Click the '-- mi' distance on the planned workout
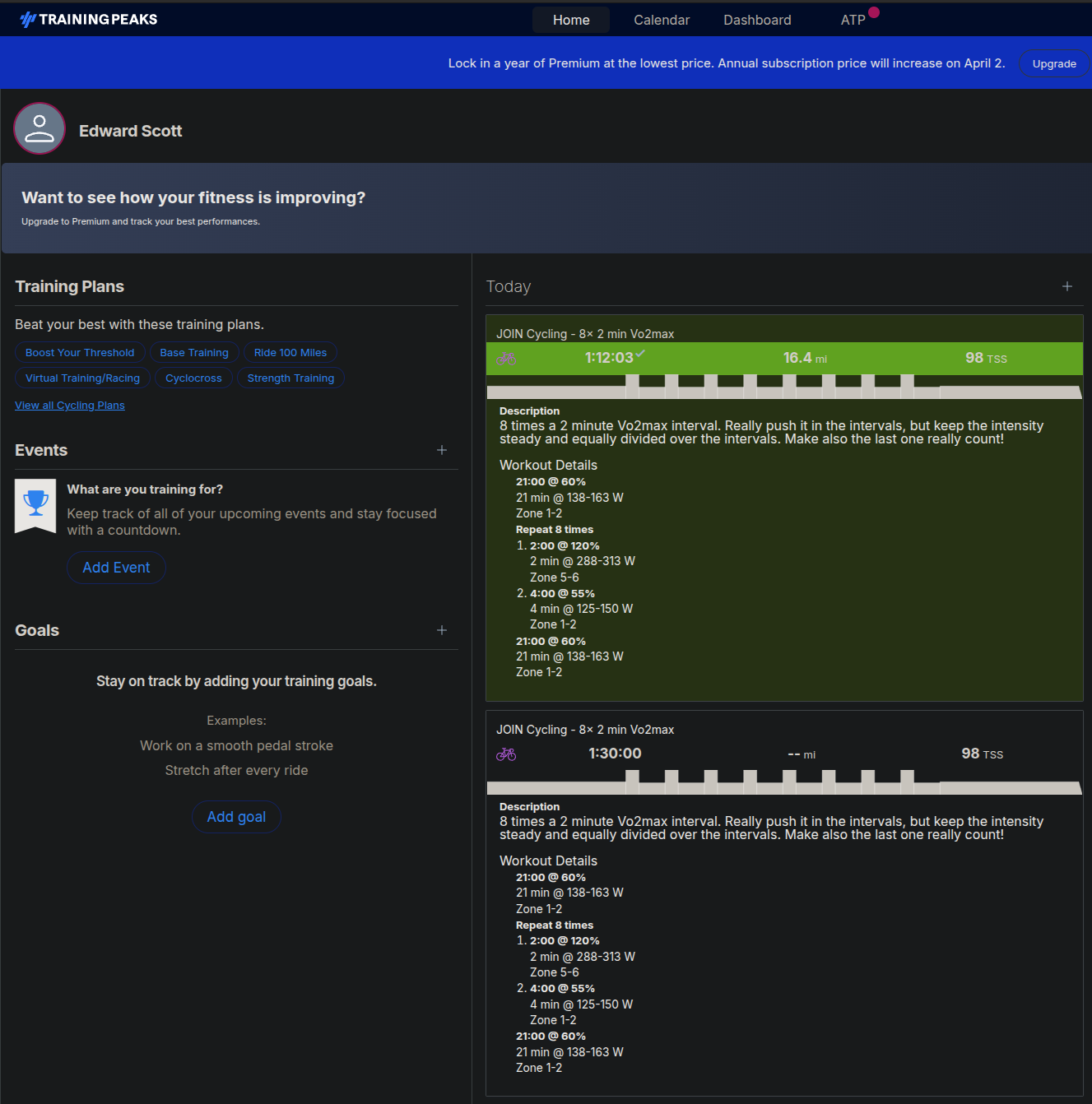 802,754
